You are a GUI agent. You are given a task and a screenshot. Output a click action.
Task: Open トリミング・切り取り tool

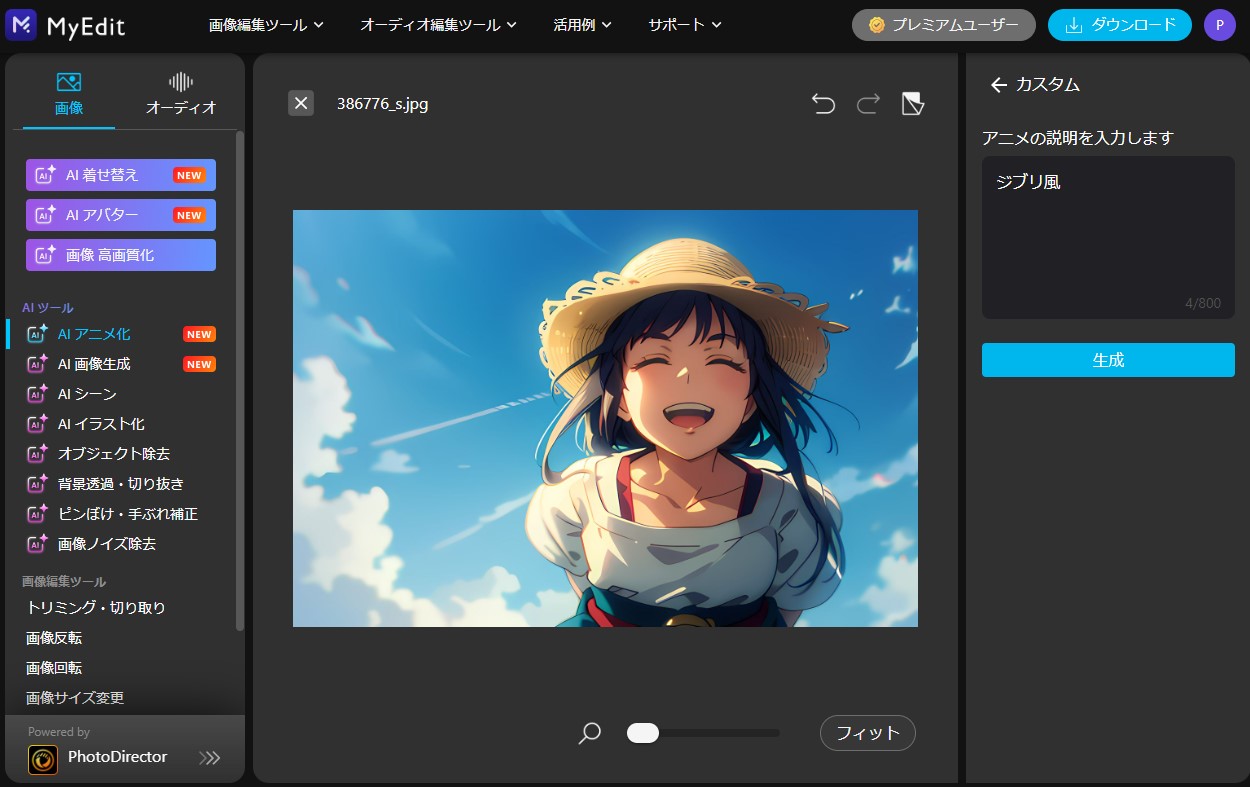click(96, 608)
